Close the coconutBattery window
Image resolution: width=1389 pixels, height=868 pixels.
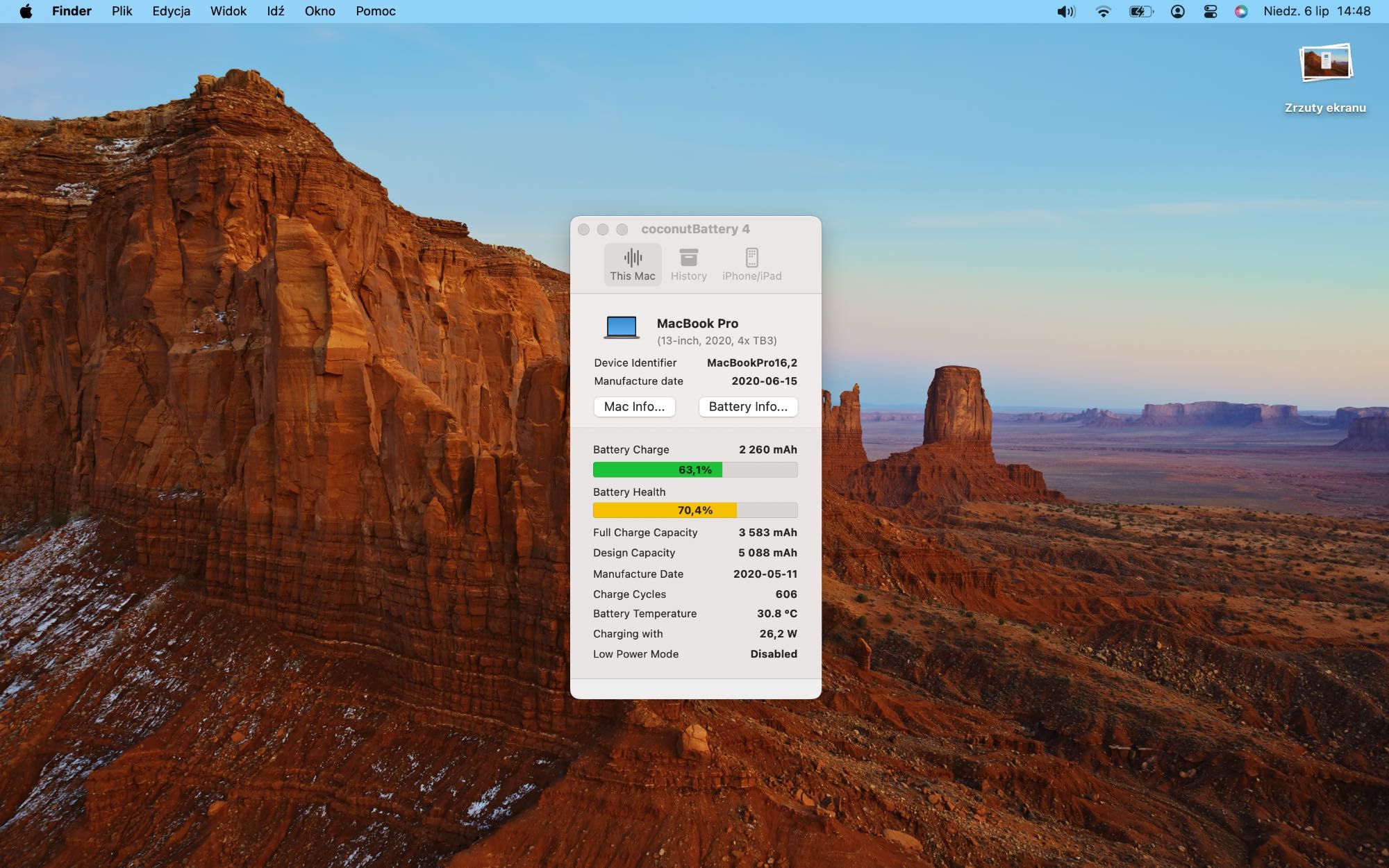tap(584, 229)
